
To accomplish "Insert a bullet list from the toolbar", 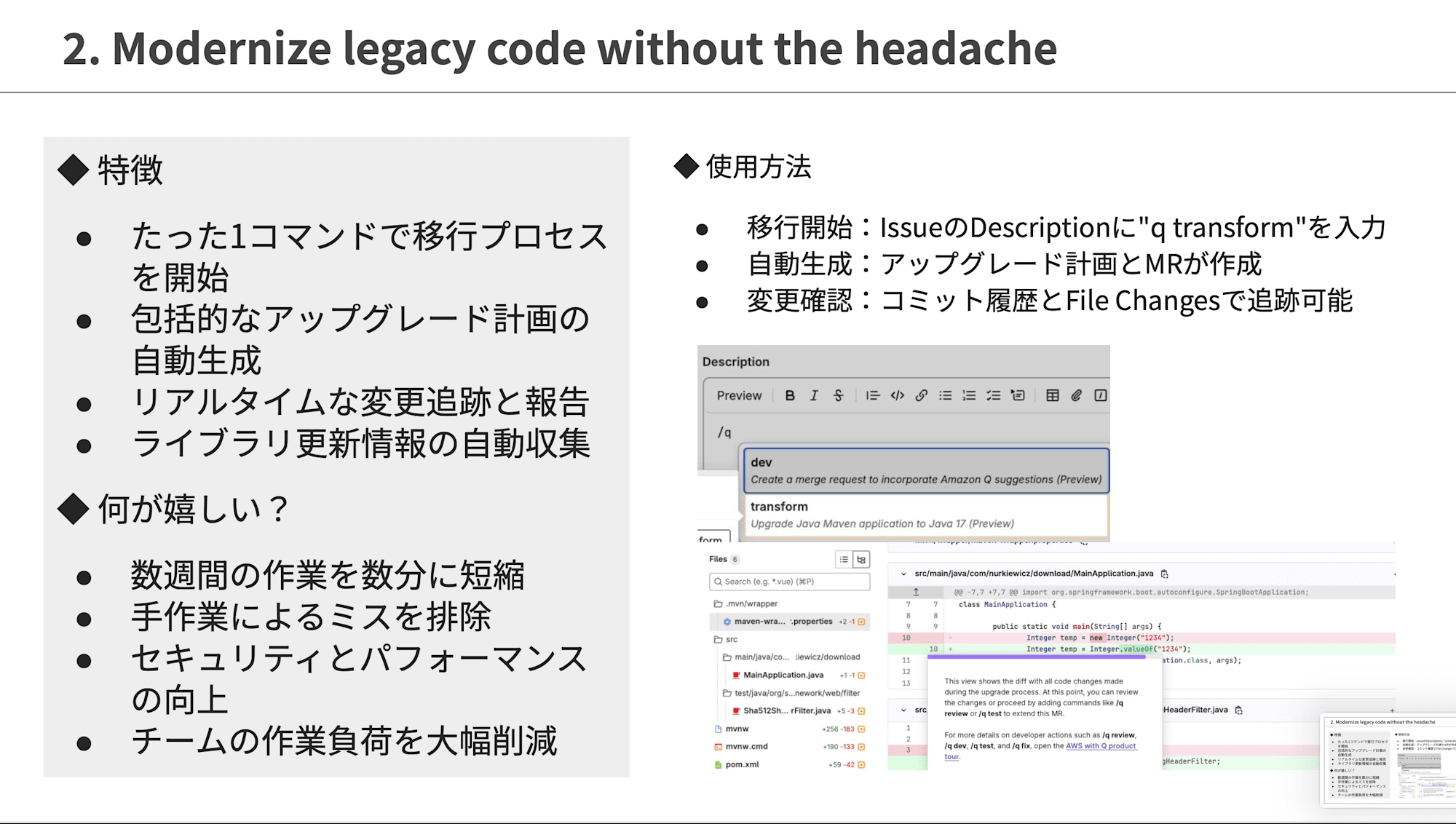I will (x=945, y=395).
